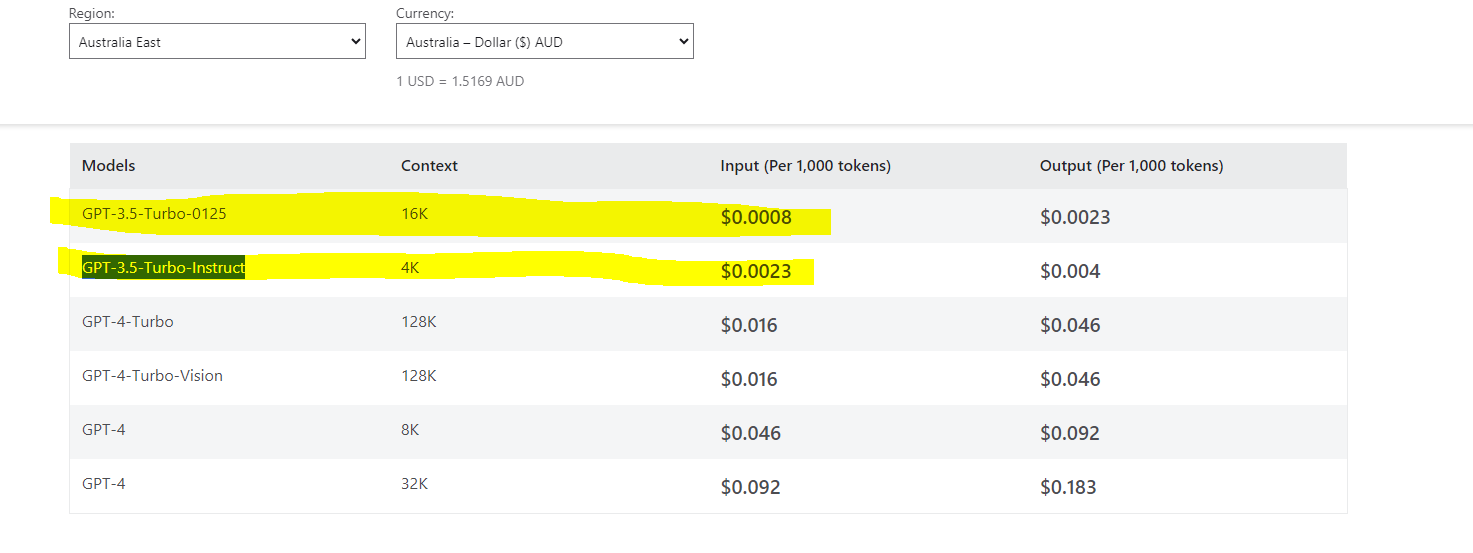
Task: Click the Models column header
Action: (108, 166)
